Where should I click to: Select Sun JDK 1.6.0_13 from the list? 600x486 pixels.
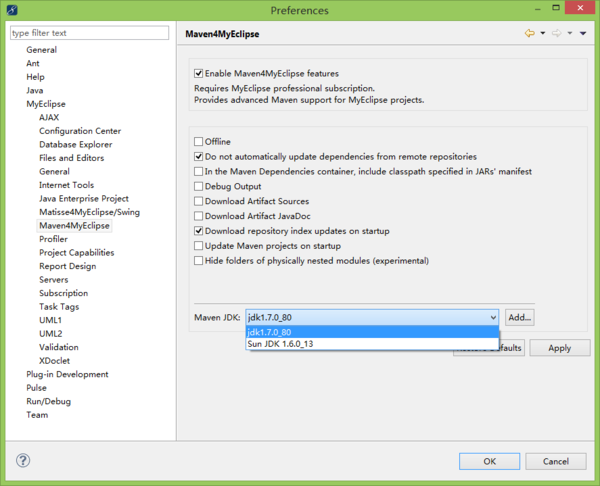tap(372, 344)
